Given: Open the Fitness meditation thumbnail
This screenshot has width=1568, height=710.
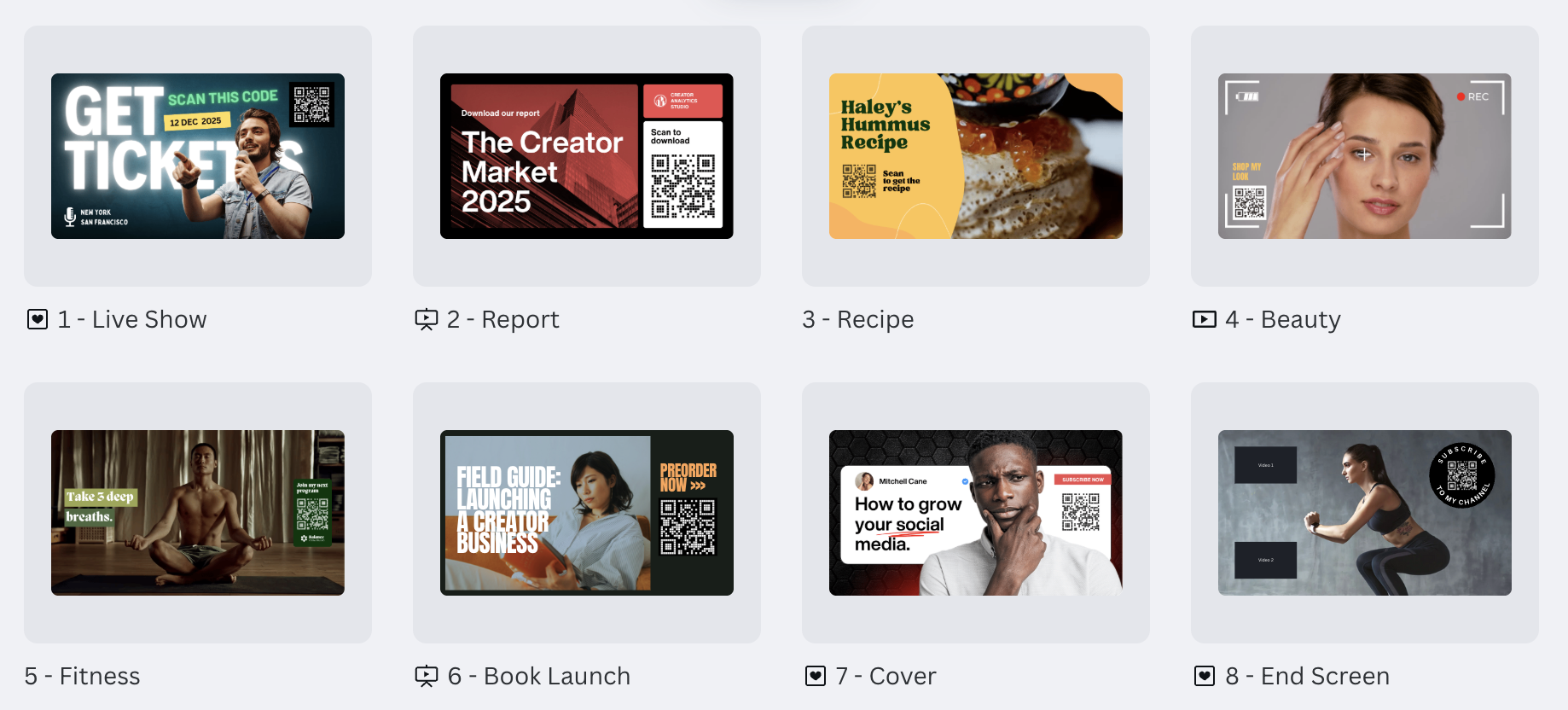Looking at the screenshot, I should (198, 513).
